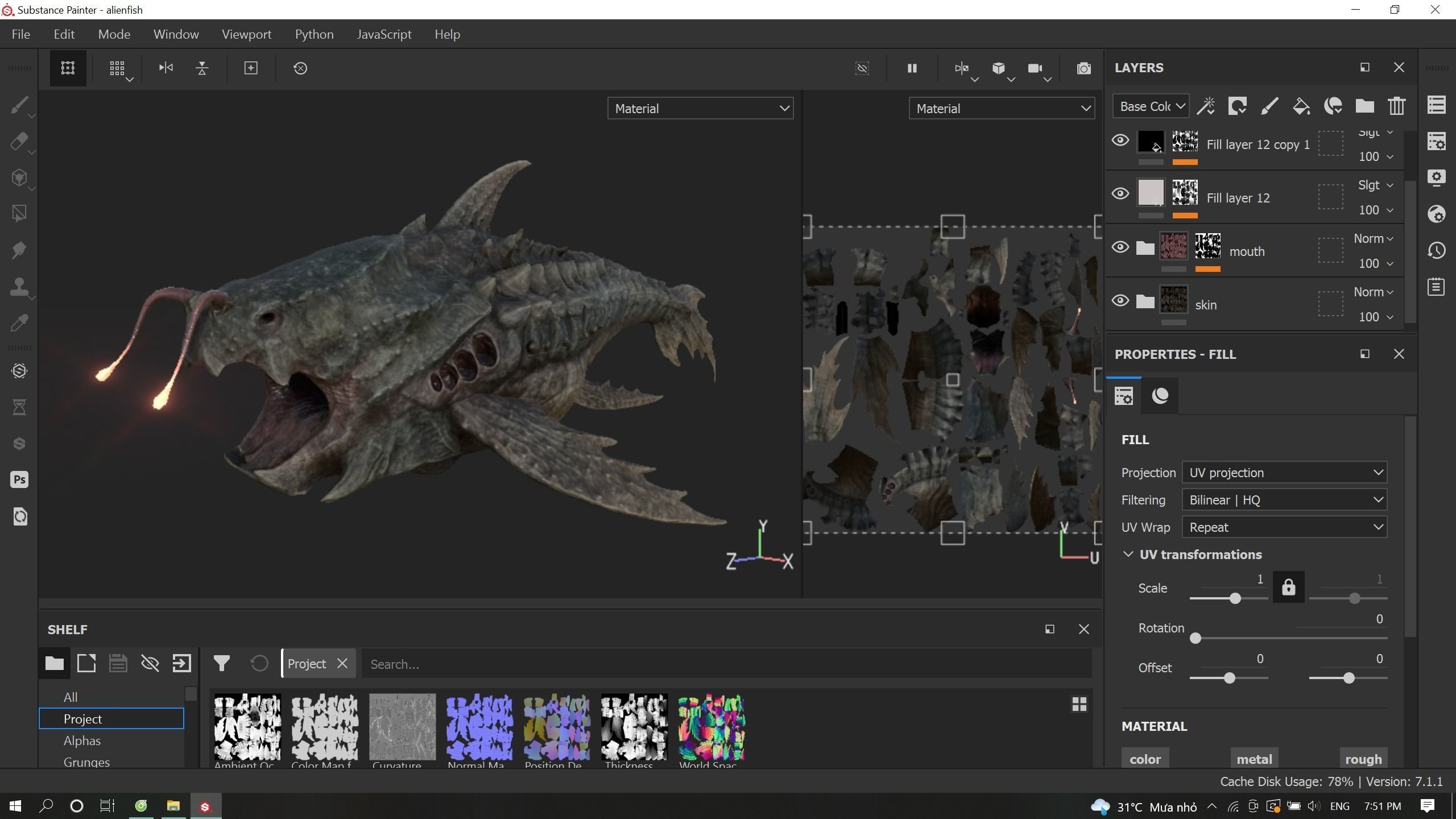Add a fill layer bucket icon
The width and height of the screenshot is (1456, 819).
click(1301, 106)
